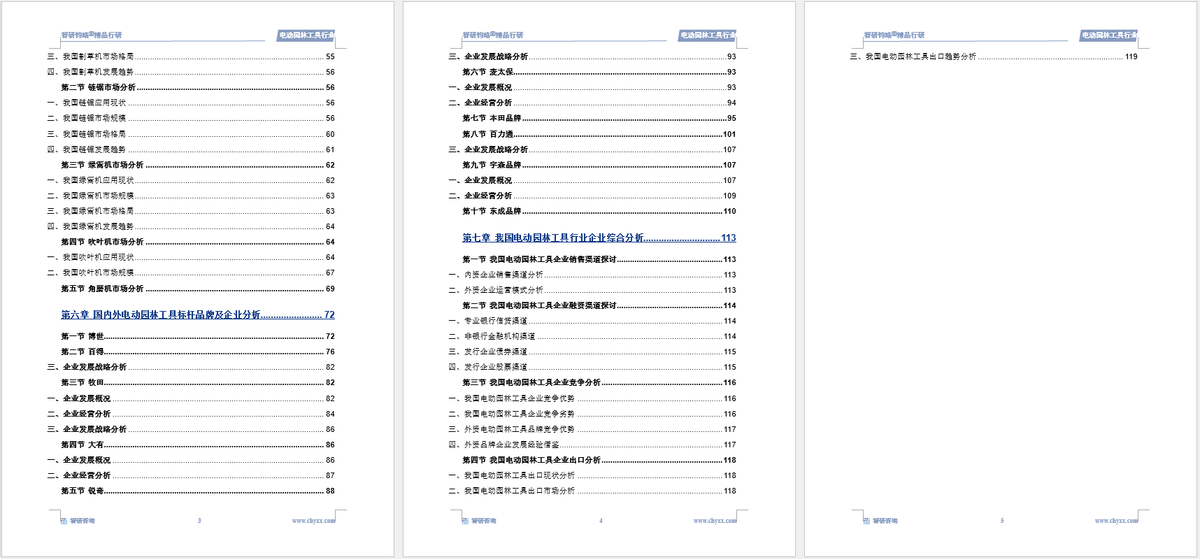Click 第三节 绿篱机市场分析 entry
The width and height of the screenshot is (1200, 559).
[x=197, y=164]
